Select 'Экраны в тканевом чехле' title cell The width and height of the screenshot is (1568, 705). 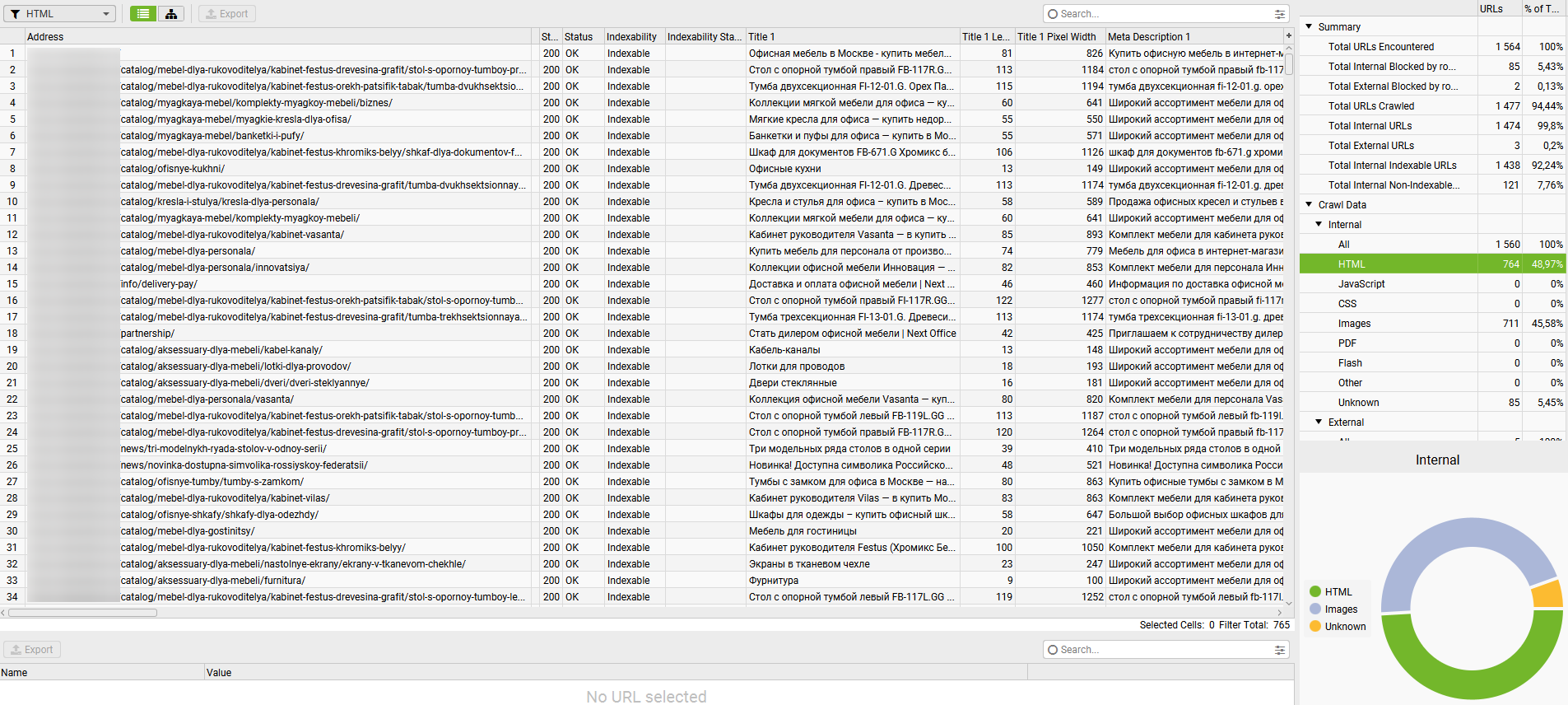click(x=853, y=564)
